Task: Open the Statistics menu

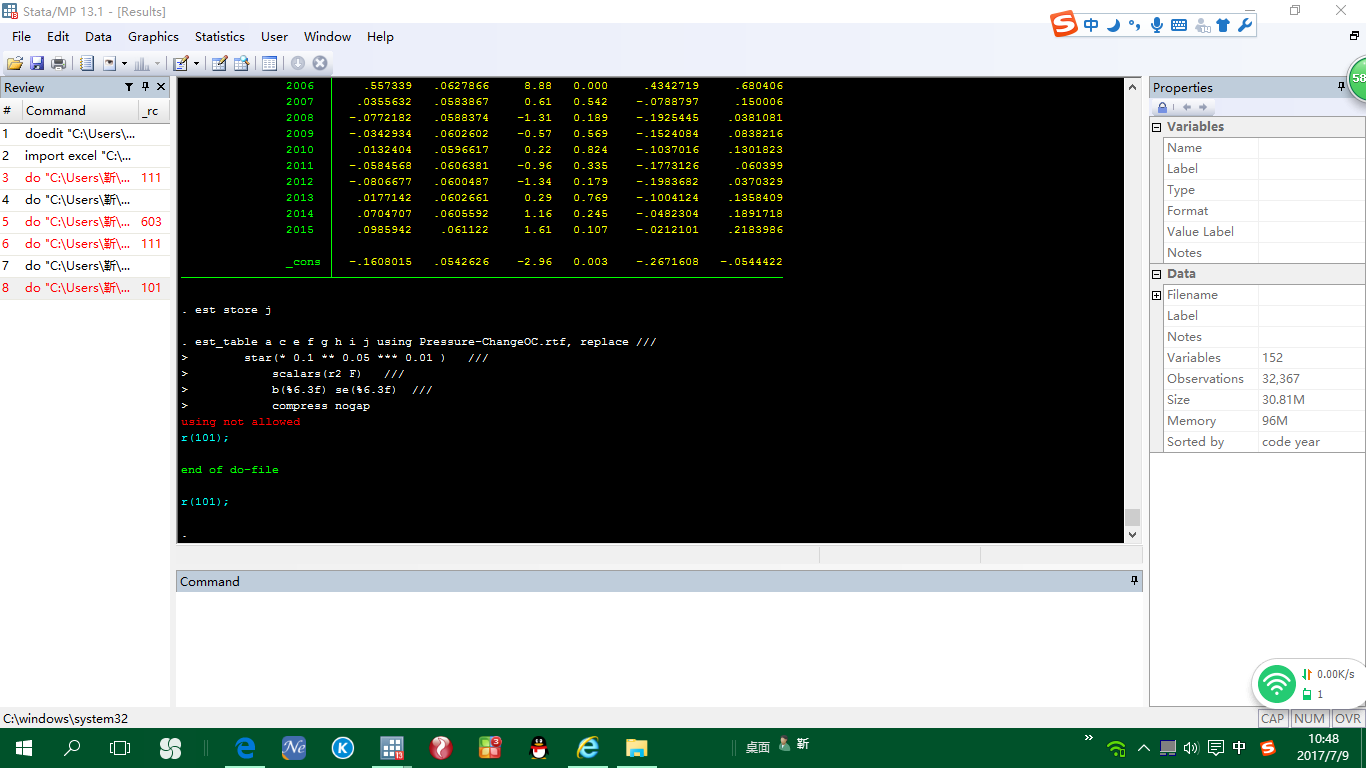Action: click(219, 37)
